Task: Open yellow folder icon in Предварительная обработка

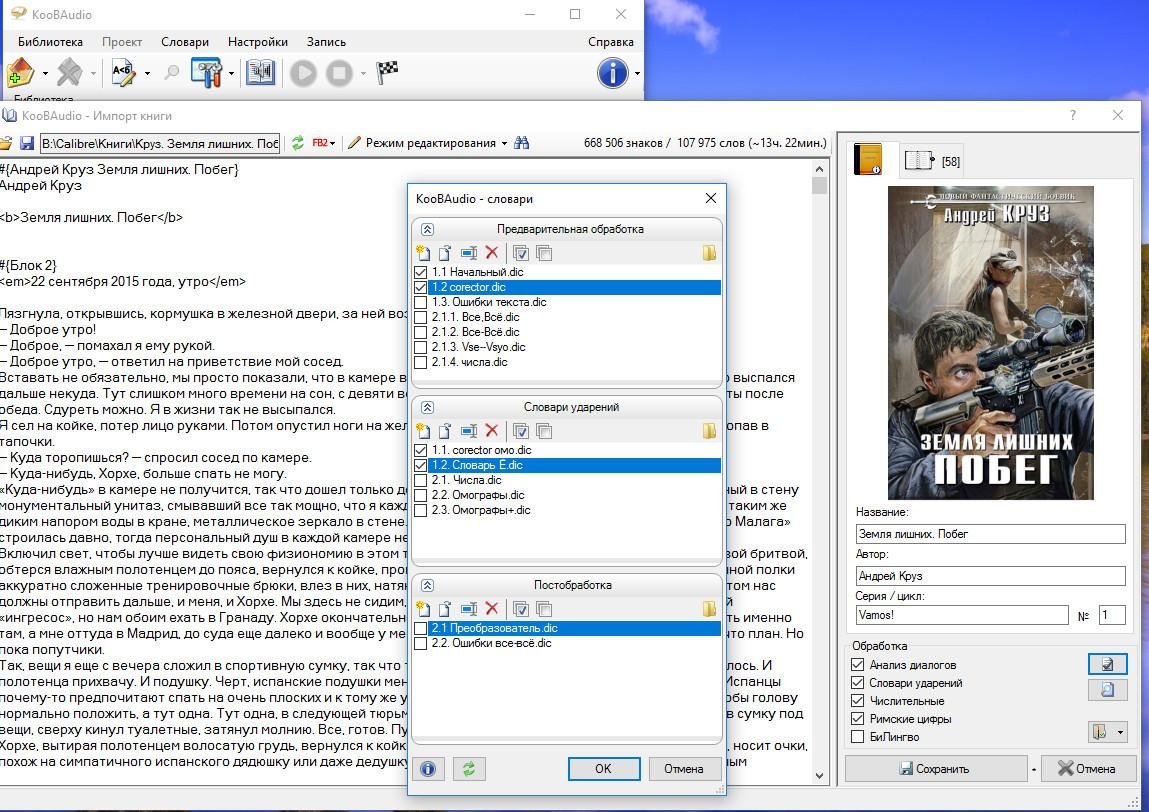Action: (x=709, y=253)
